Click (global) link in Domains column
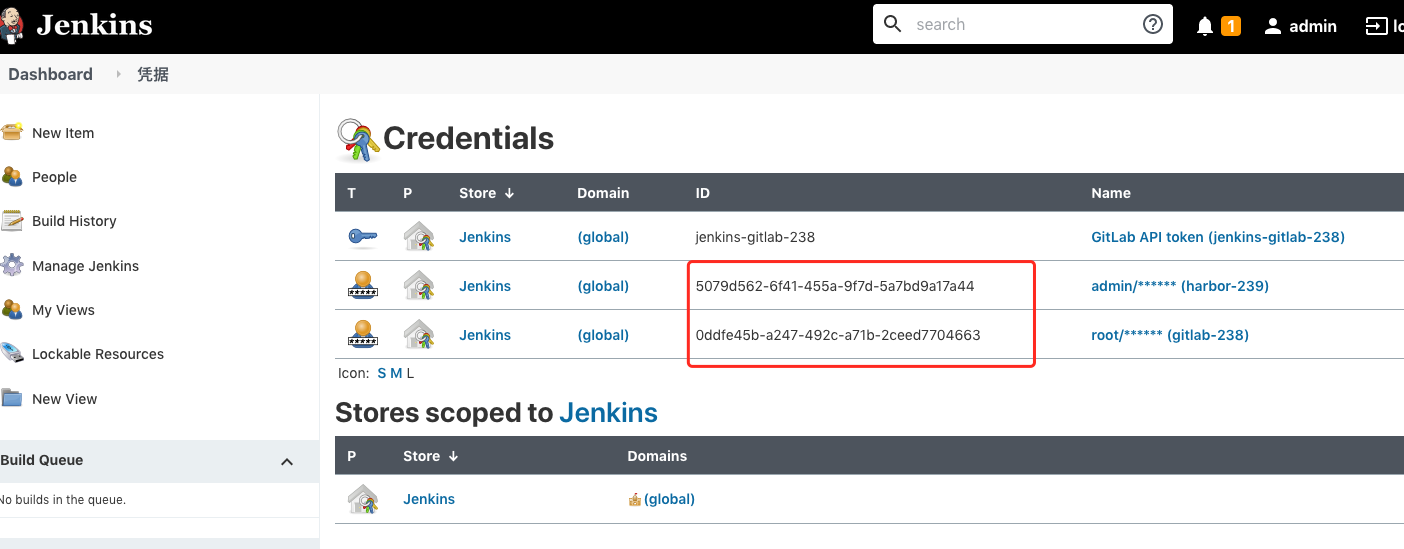1404x549 pixels. 669,499
